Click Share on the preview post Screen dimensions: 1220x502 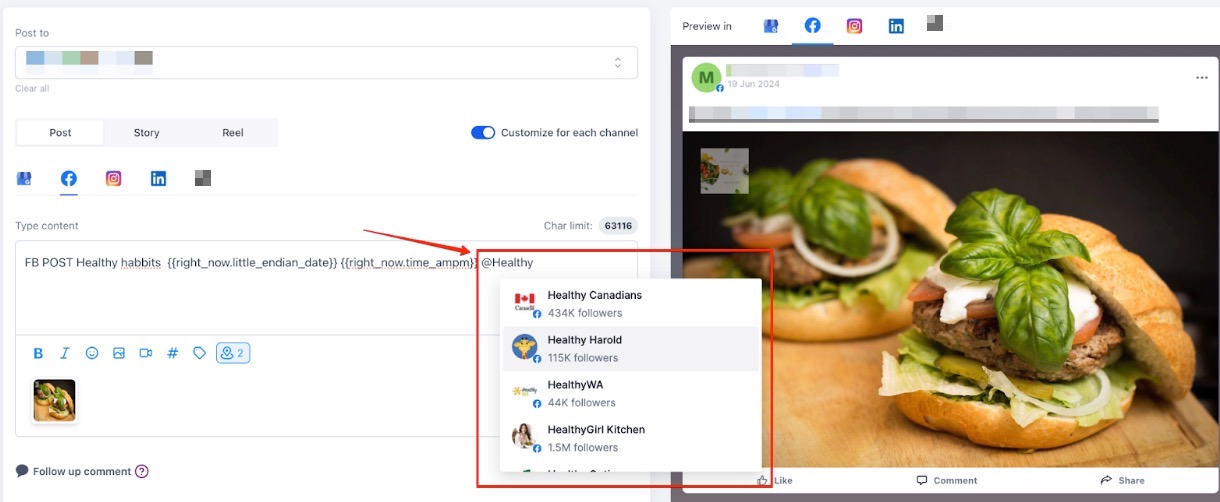[x=1122, y=480]
